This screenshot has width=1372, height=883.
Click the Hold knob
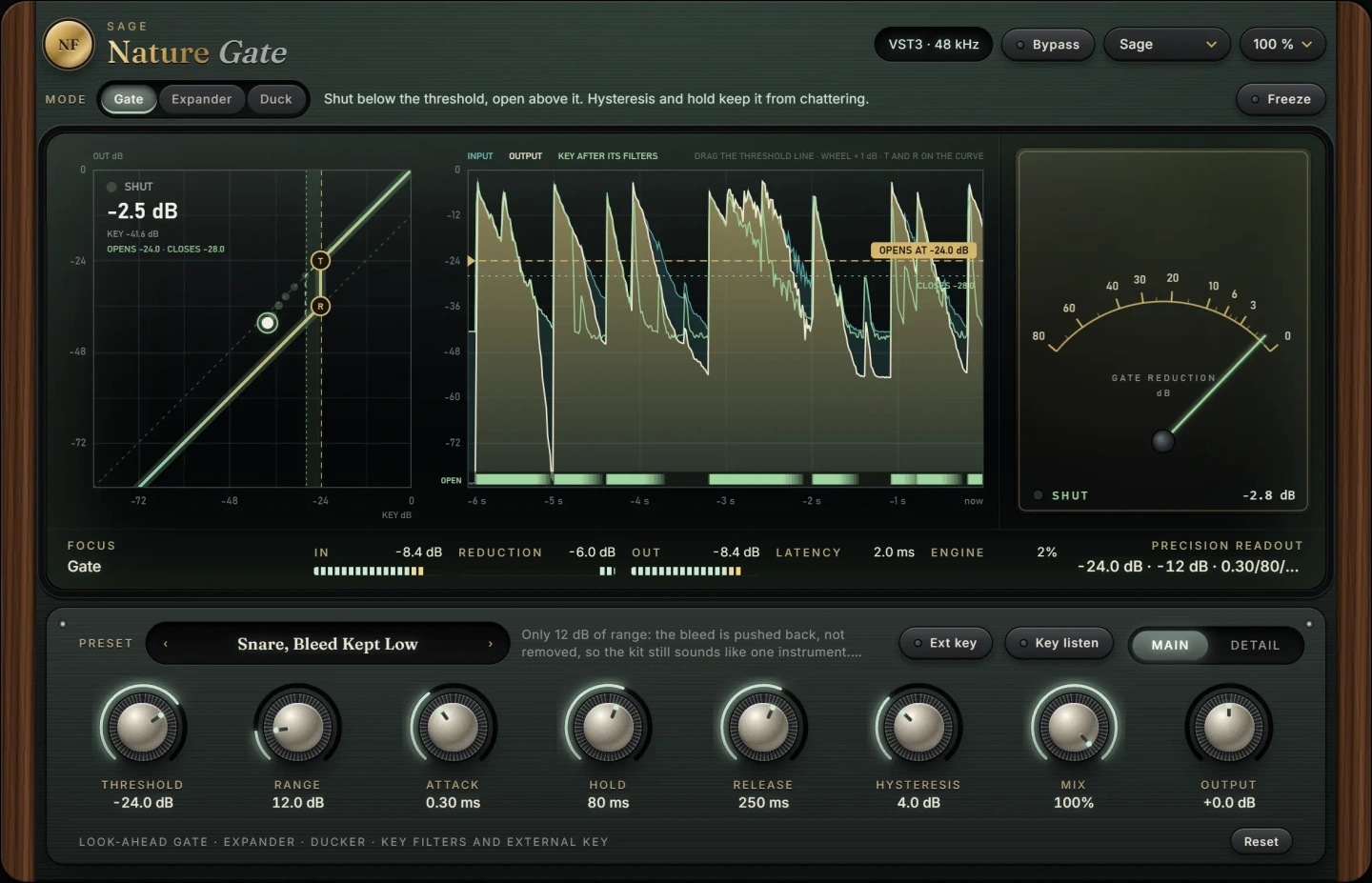[x=608, y=728]
